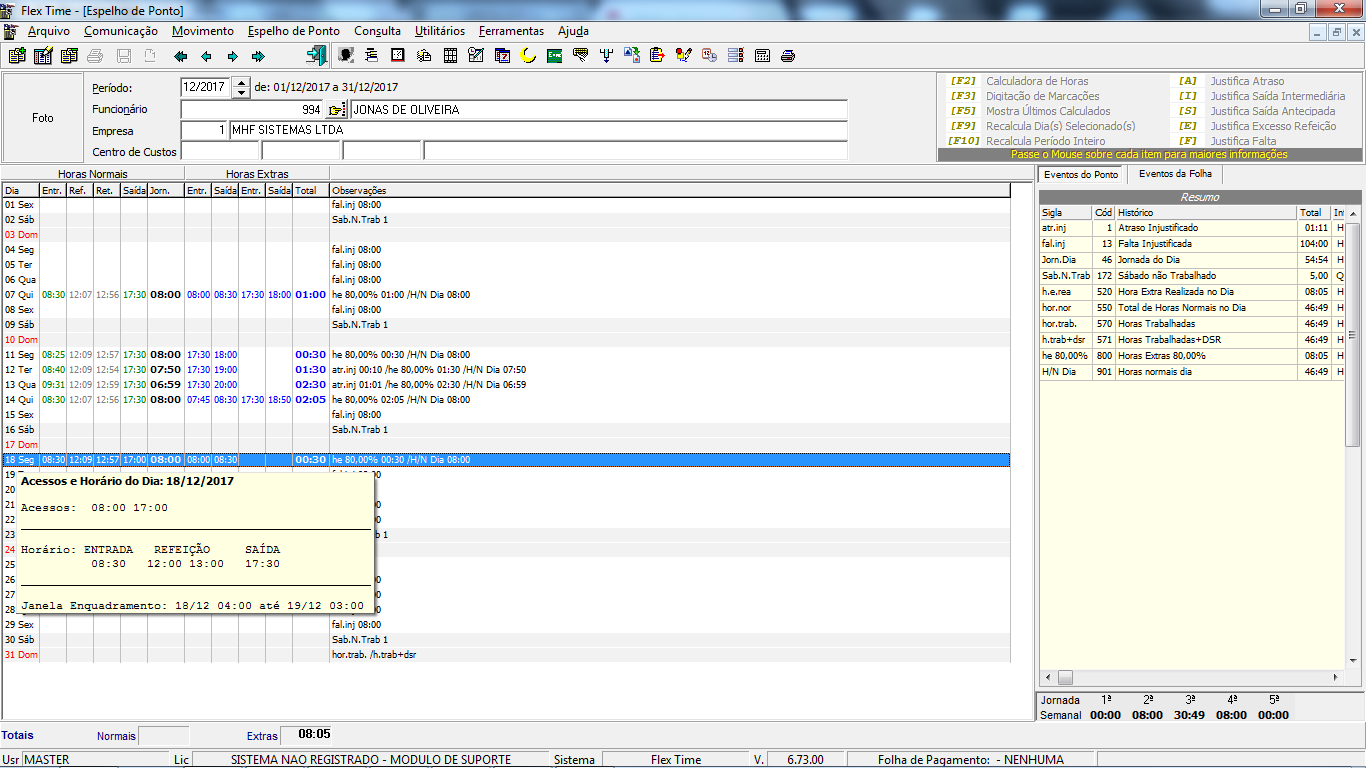Click the red-framed square toolbar icon
The image size is (1366, 768).
coord(398,56)
